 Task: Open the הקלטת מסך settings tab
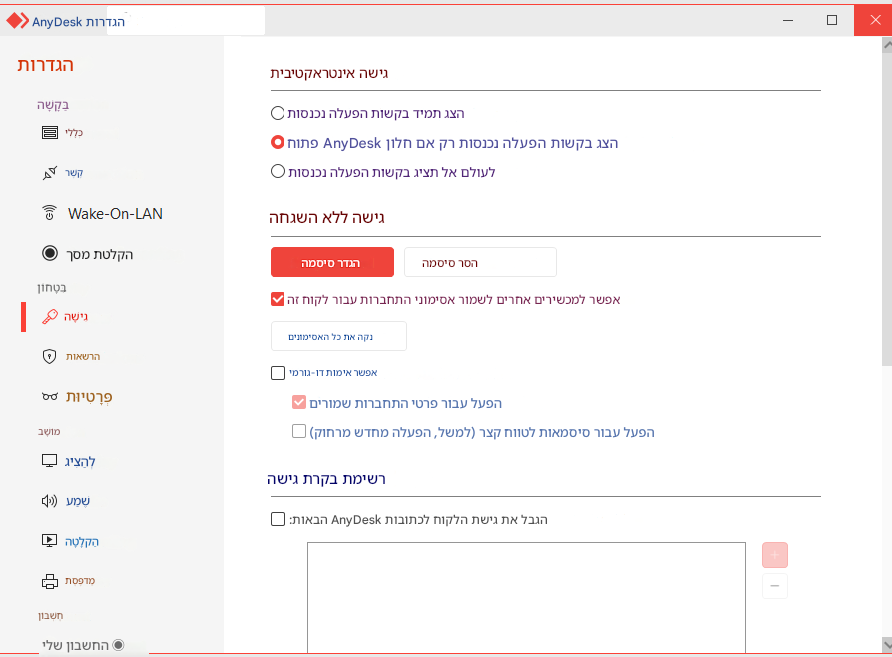pos(100,254)
